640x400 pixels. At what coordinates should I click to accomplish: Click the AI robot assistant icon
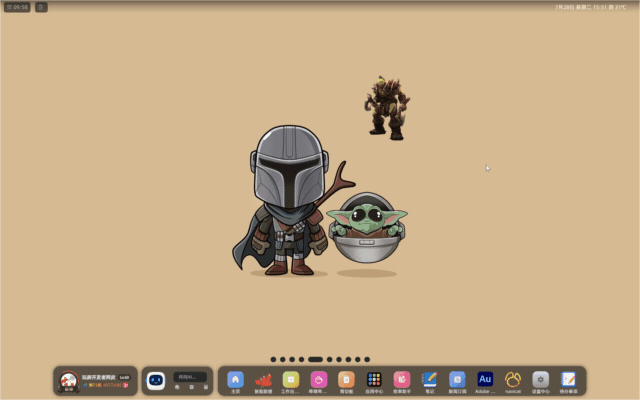point(156,381)
